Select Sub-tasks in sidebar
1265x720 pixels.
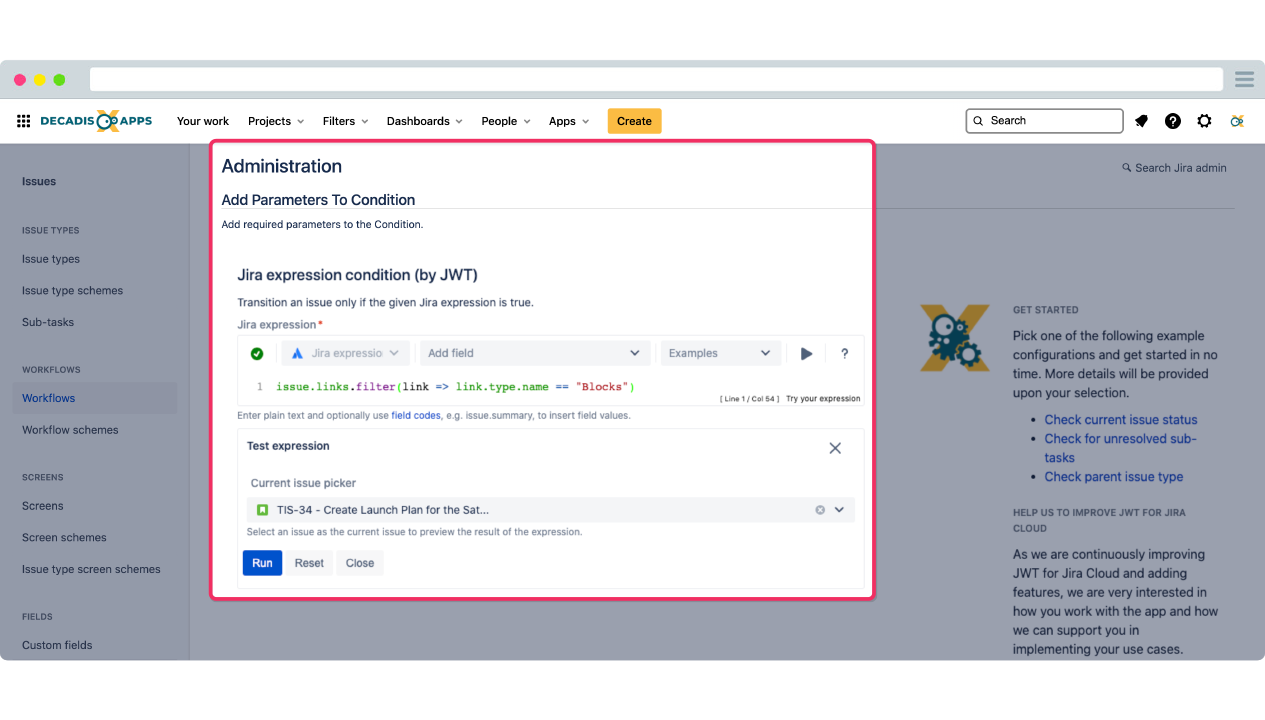coord(48,323)
